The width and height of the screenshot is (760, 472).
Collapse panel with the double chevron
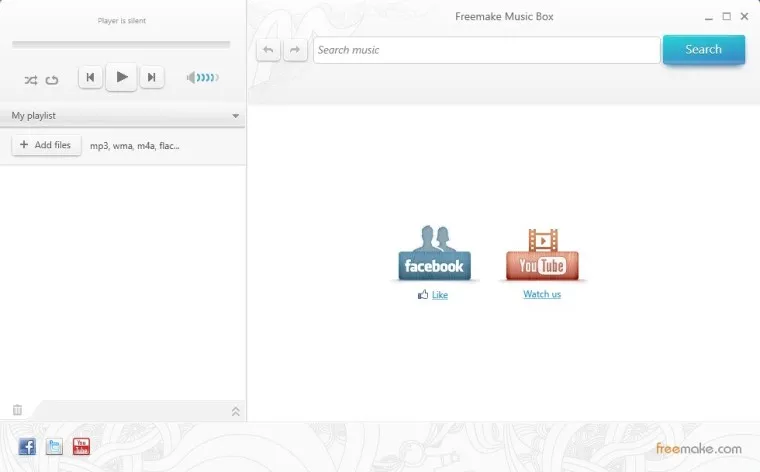tap(236, 411)
